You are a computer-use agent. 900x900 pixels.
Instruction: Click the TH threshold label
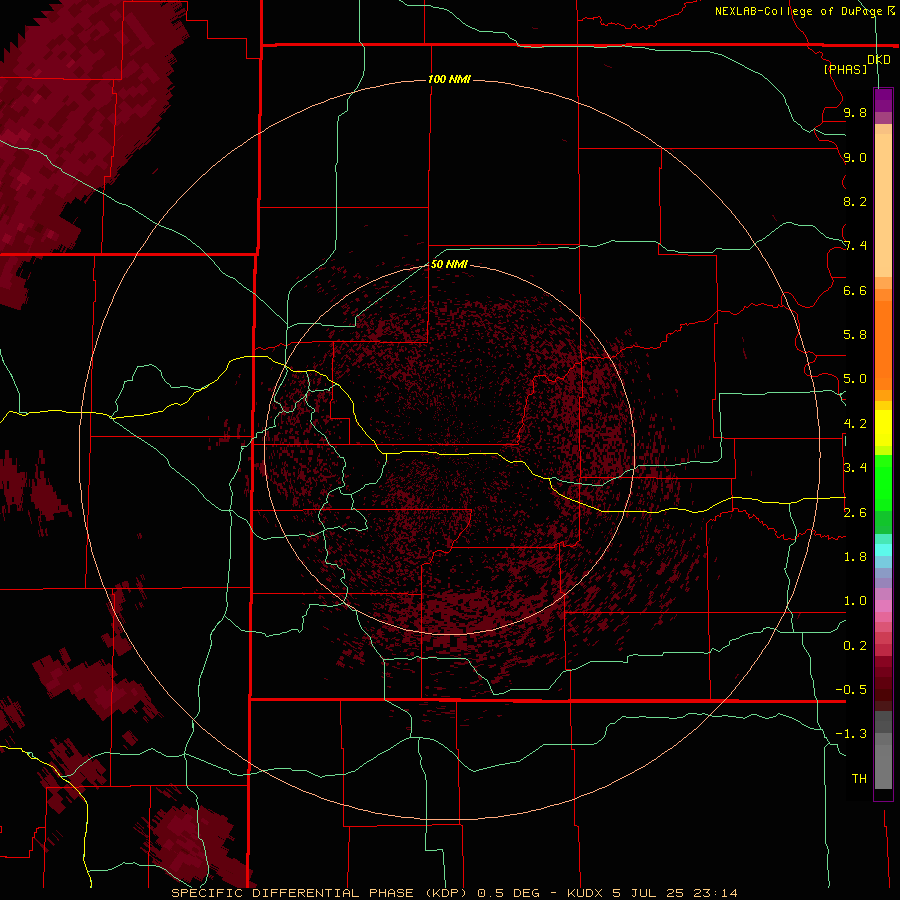click(x=859, y=779)
